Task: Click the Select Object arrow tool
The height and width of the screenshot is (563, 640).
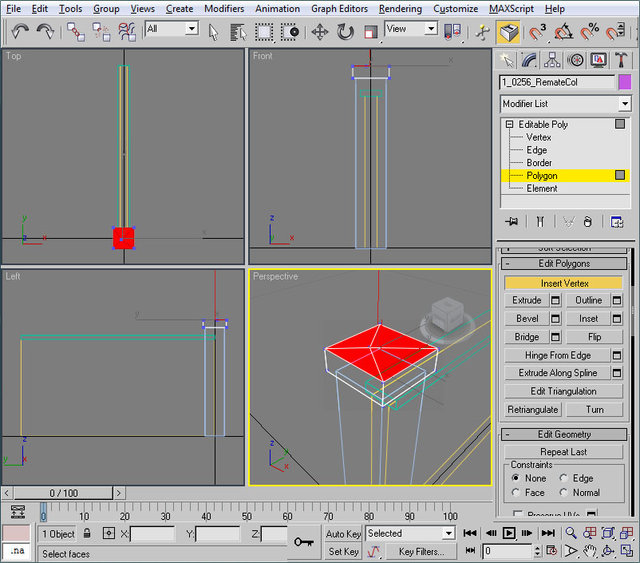Action: coord(213,31)
